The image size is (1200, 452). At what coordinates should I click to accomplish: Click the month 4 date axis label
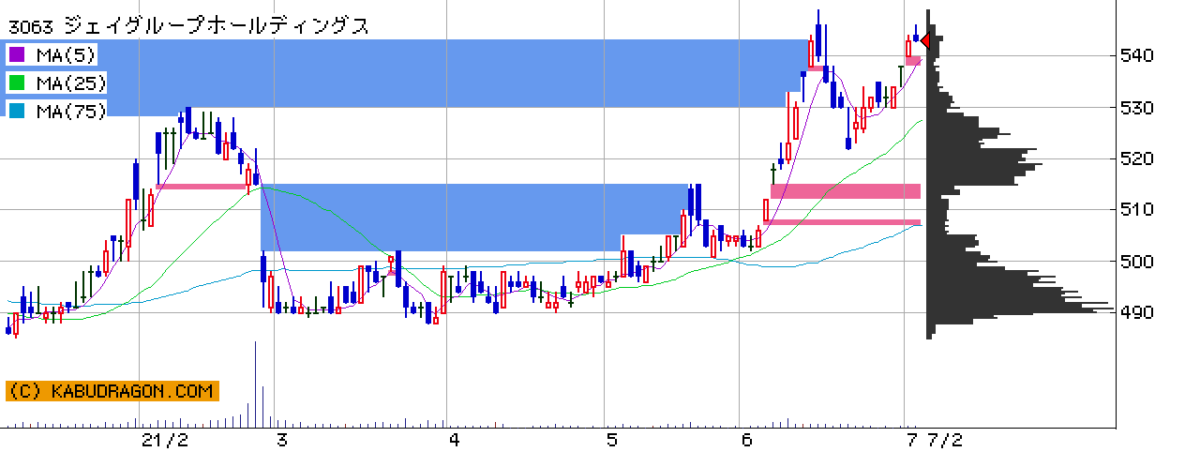(x=454, y=440)
